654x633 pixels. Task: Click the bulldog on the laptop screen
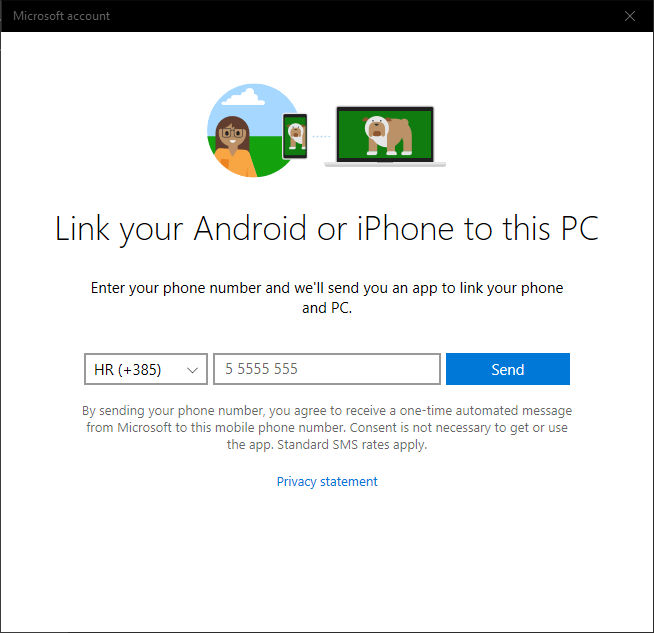[x=386, y=135]
